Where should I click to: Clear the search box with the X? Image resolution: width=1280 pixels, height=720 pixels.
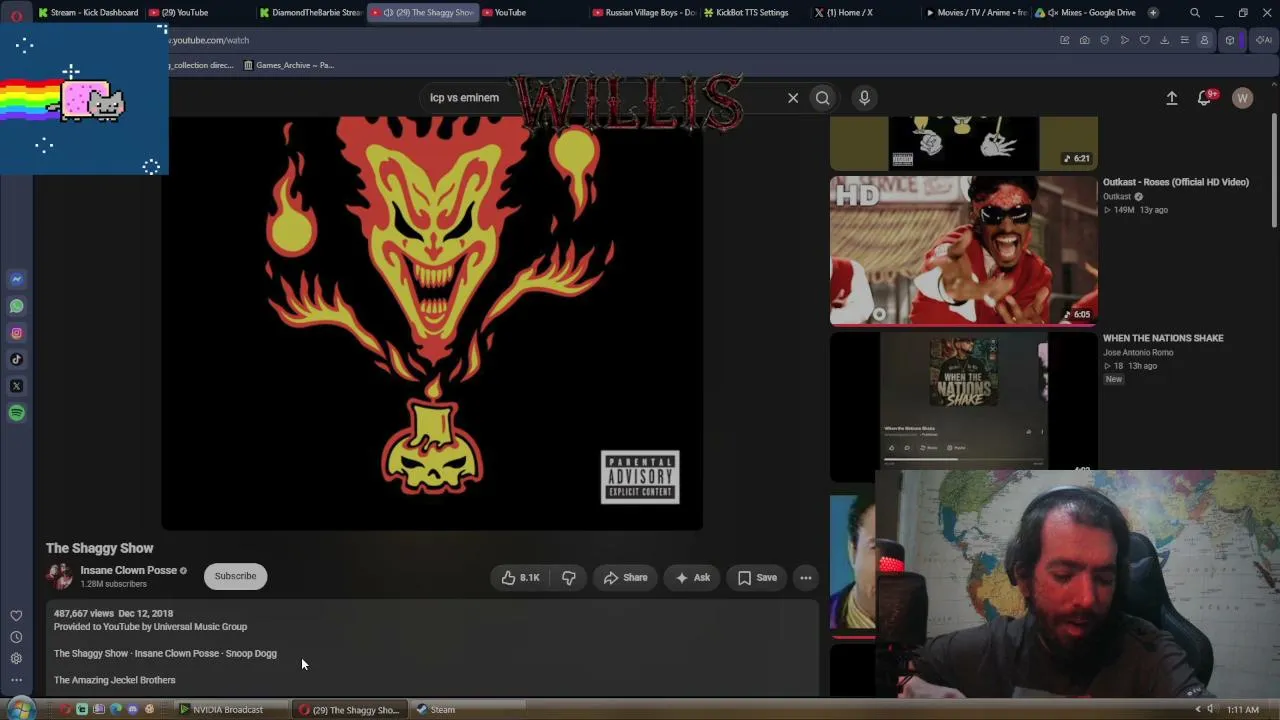pos(793,98)
